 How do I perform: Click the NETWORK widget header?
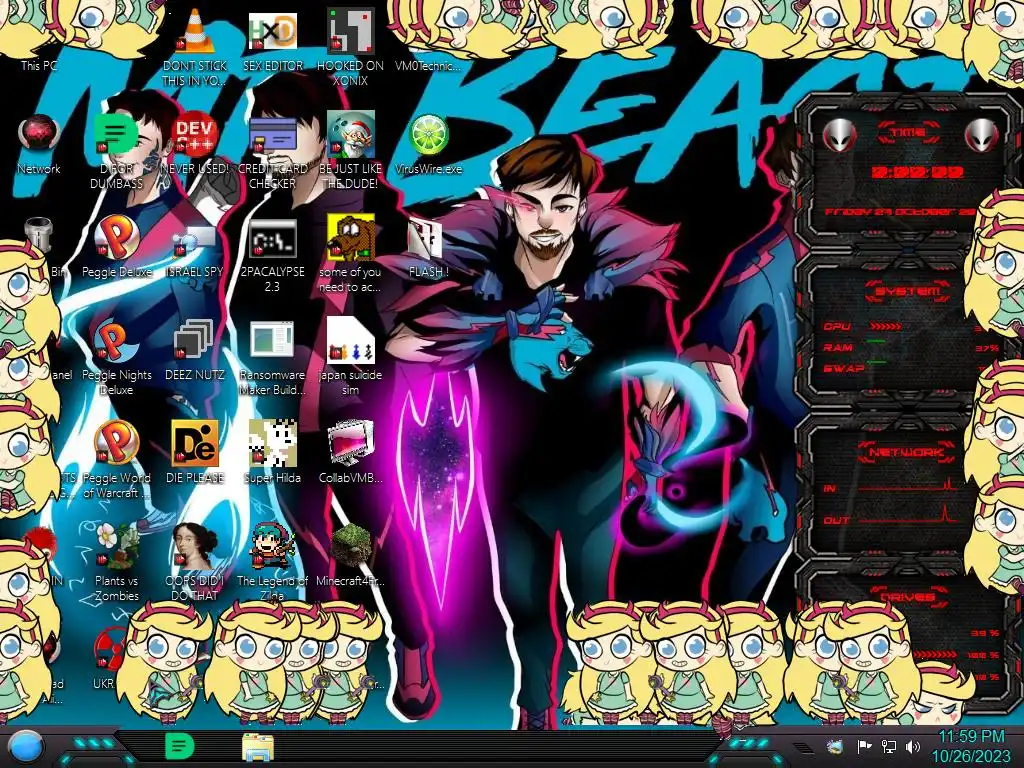906,452
